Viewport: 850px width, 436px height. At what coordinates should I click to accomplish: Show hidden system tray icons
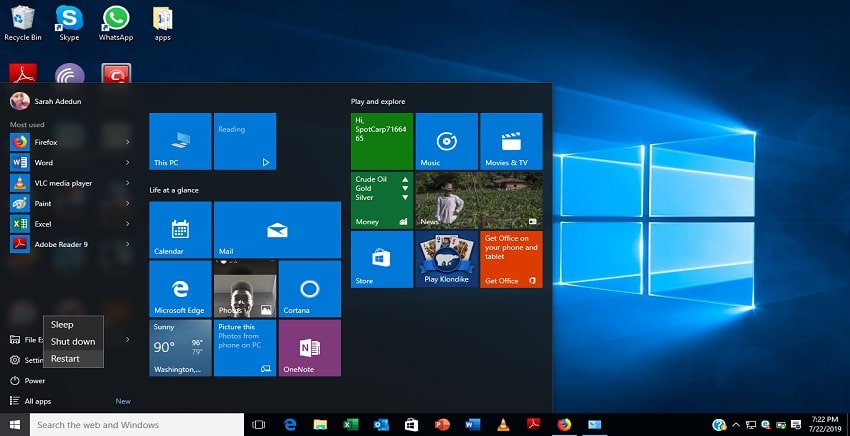tap(736, 425)
